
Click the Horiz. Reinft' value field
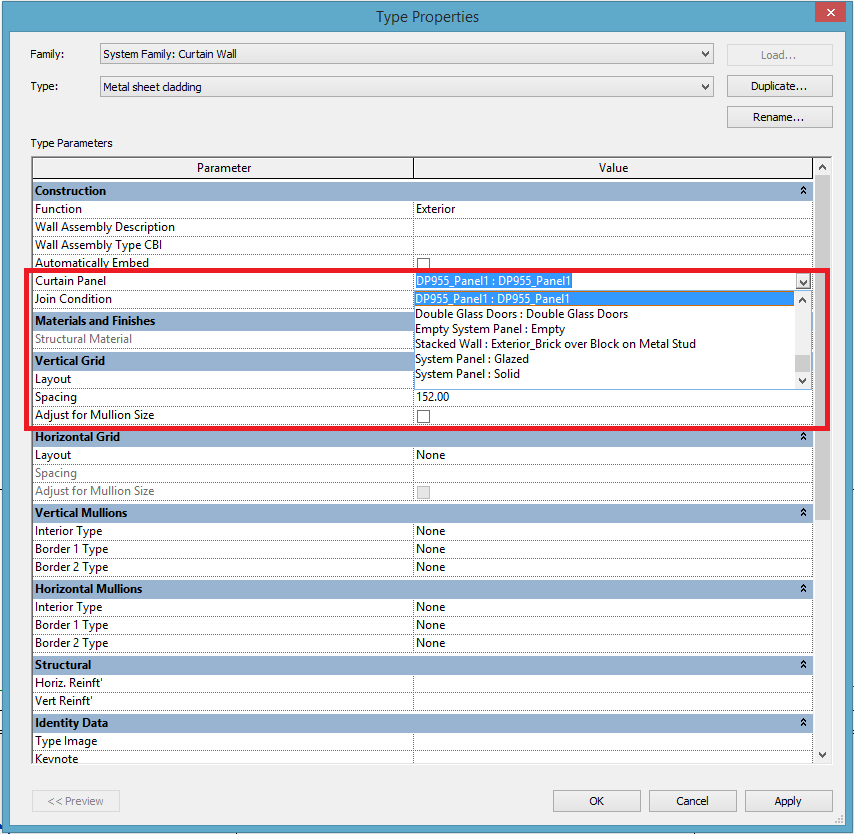(x=613, y=683)
